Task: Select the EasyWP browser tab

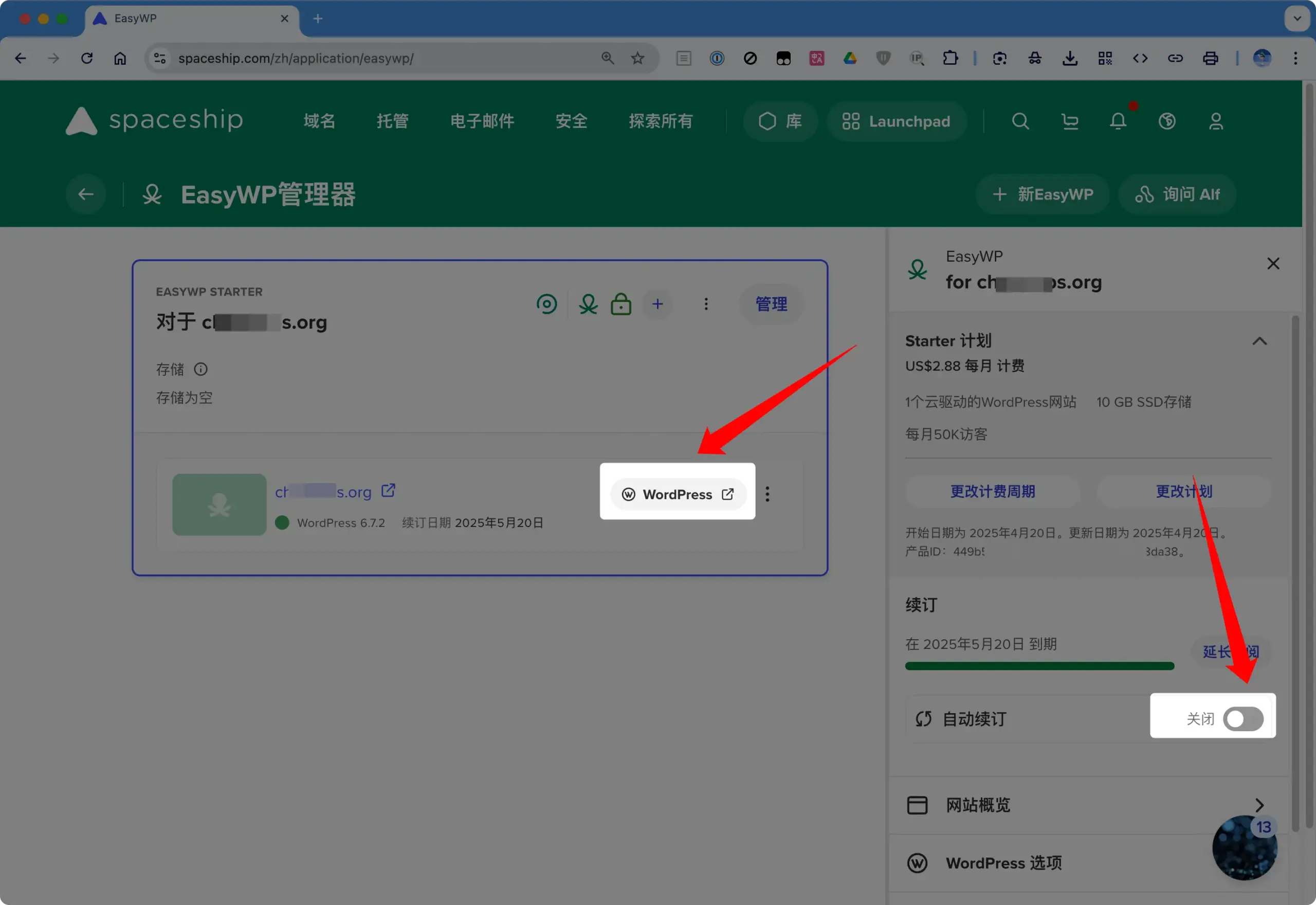Action: [x=192, y=19]
